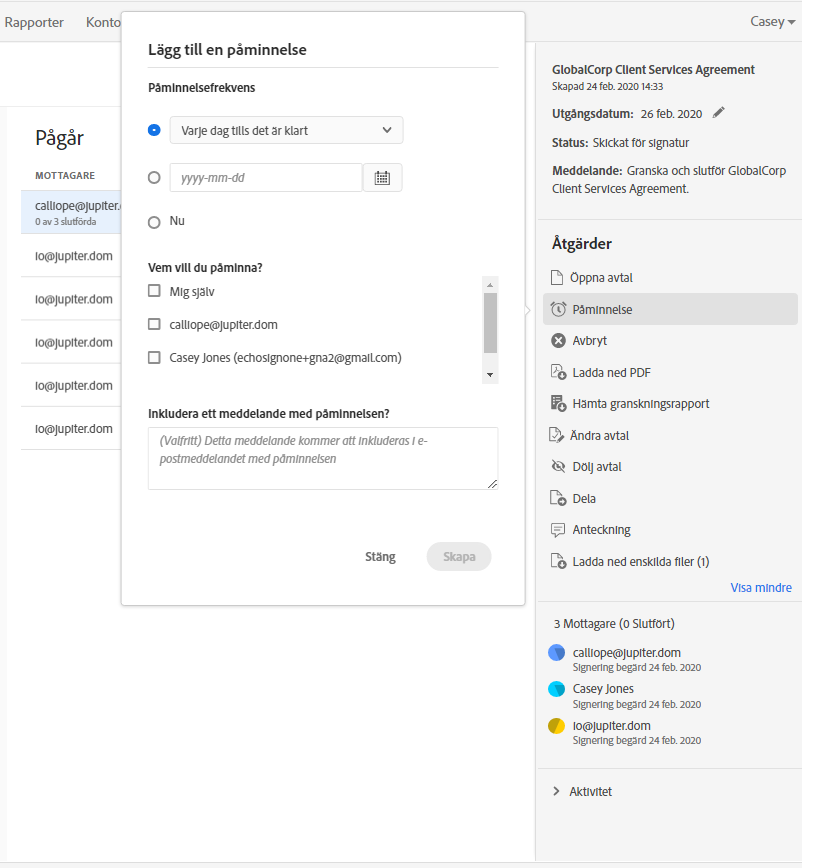Click the reminder message text area
This screenshot has width=830, height=868.
point(322,459)
